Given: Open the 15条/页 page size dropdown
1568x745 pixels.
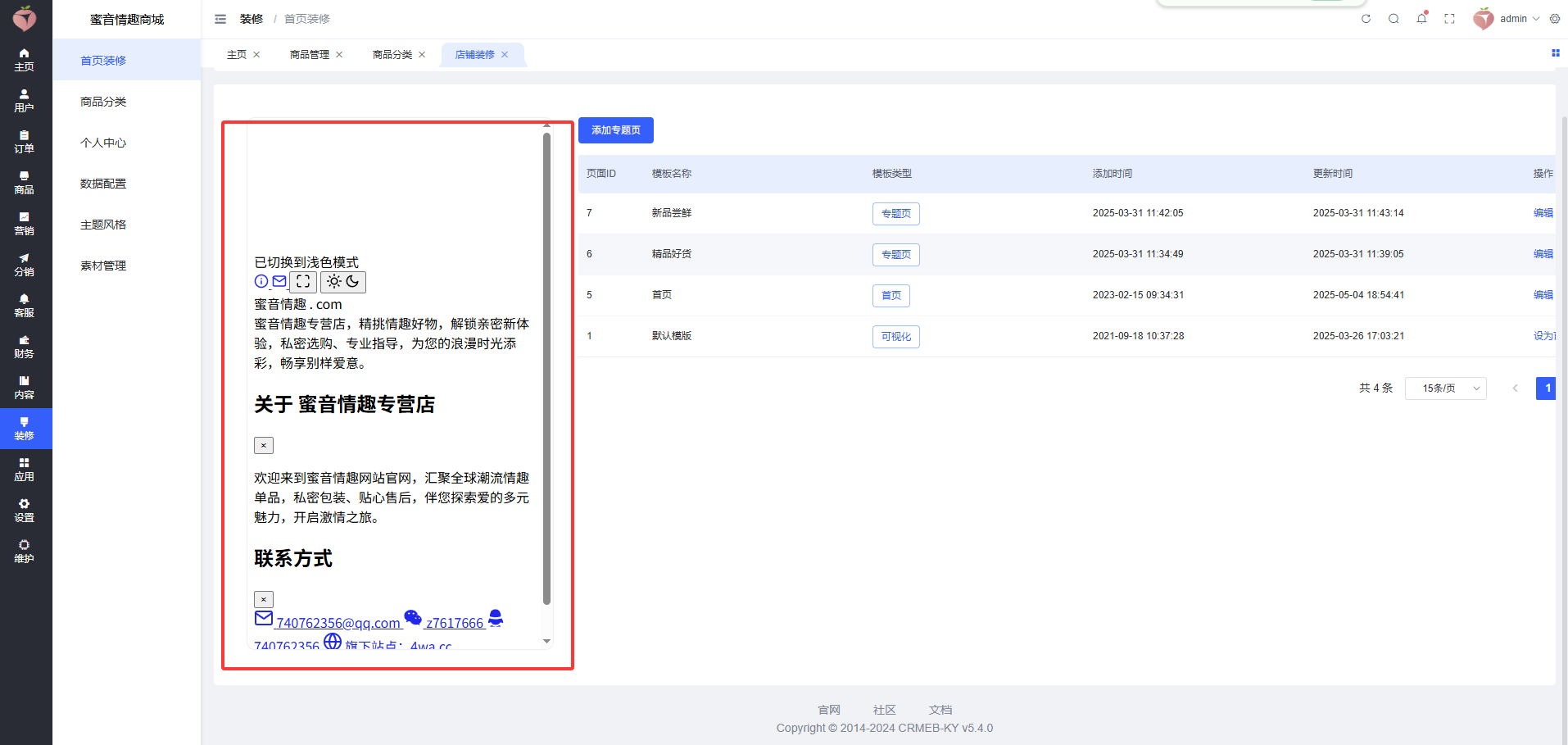Looking at the screenshot, I should click(x=1445, y=388).
